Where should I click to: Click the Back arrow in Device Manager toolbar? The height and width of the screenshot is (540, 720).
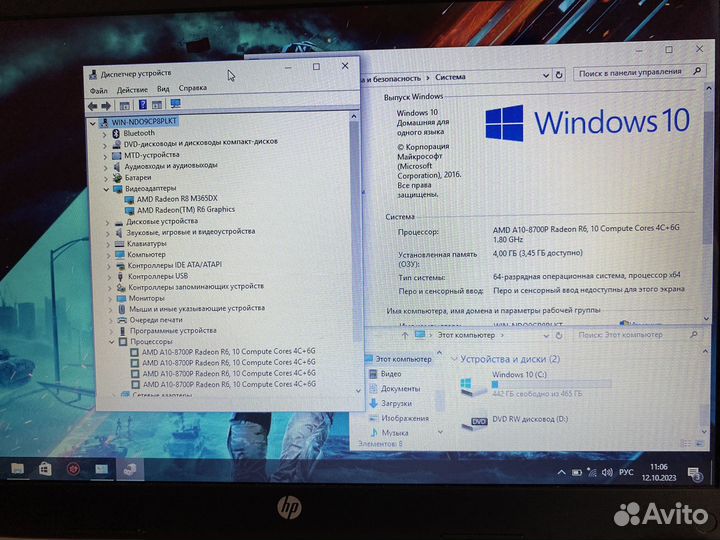click(x=92, y=106)
